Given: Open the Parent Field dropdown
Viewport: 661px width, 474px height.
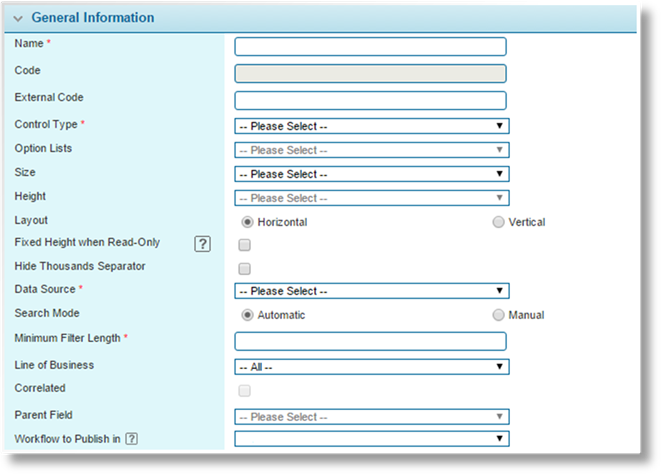Looking at the screenshot, I should point(372,417).
